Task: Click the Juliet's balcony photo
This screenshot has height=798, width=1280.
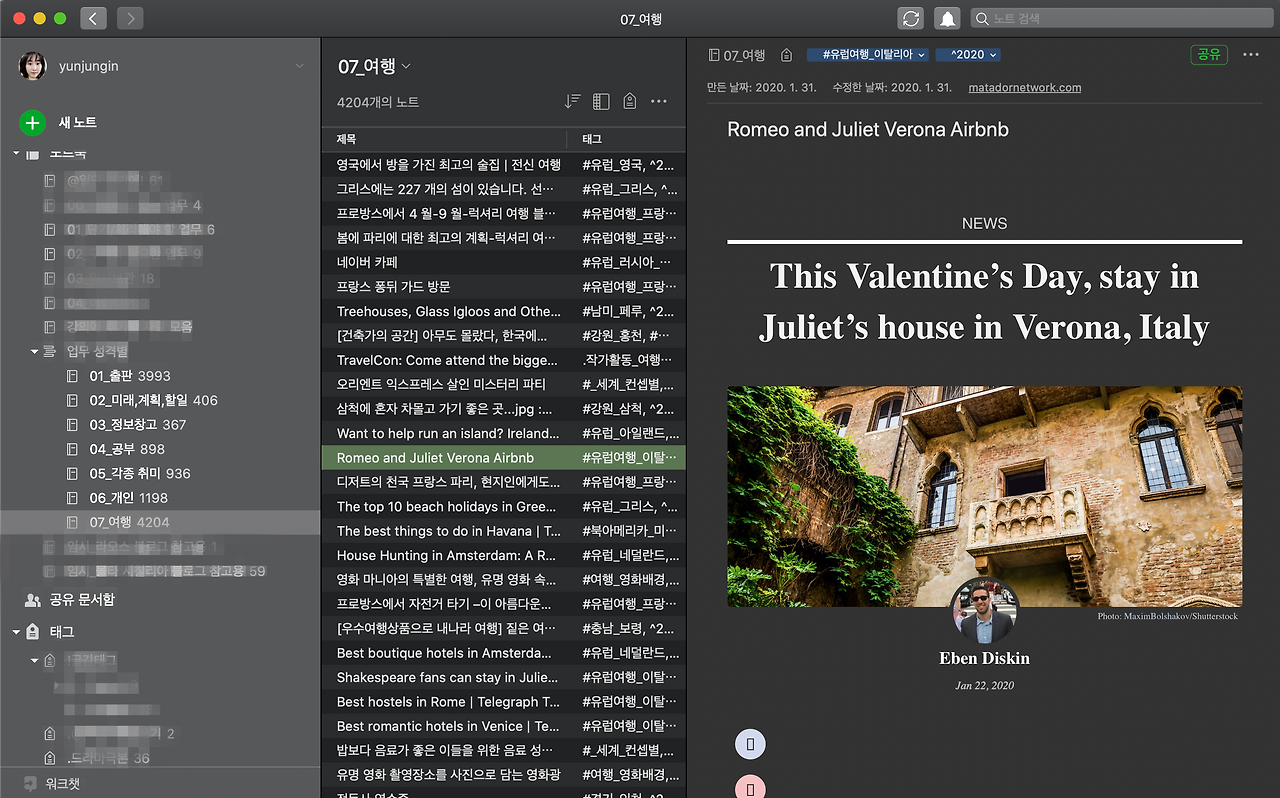Action: 984,496
